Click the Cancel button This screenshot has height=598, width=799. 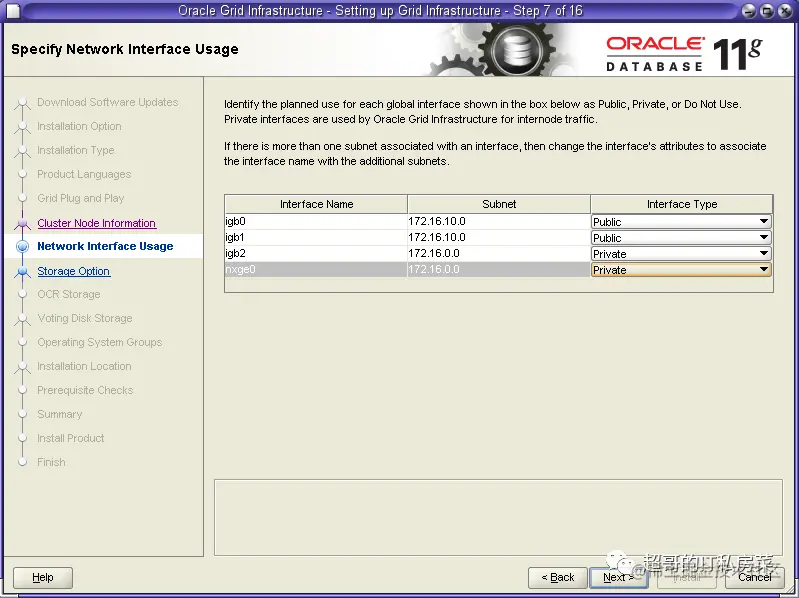(755, 578)
